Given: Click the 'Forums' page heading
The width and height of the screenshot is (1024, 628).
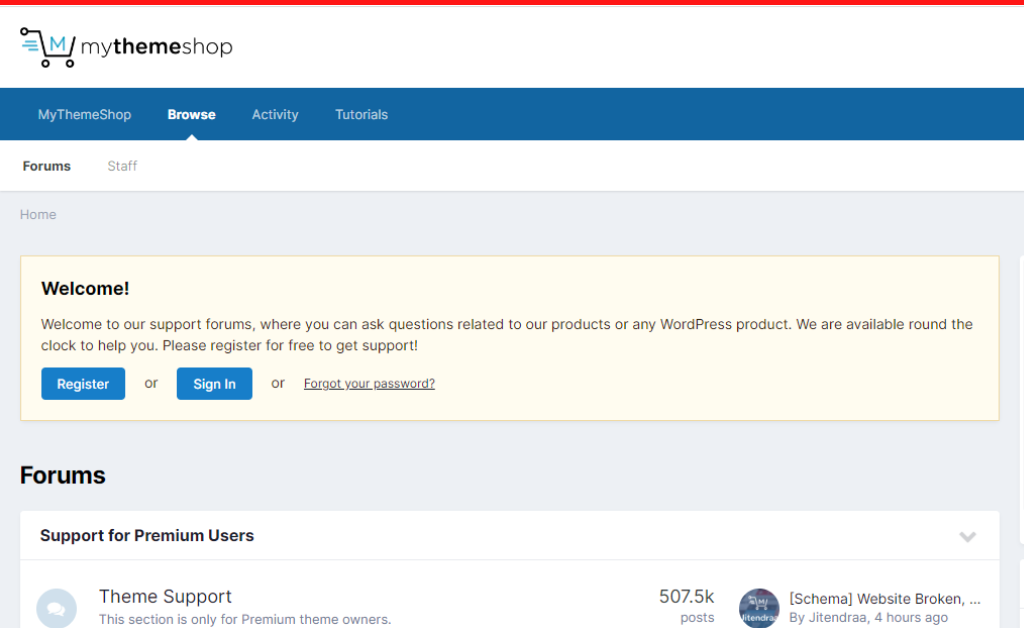Looking at the screenshot, I should pos(63,475).
